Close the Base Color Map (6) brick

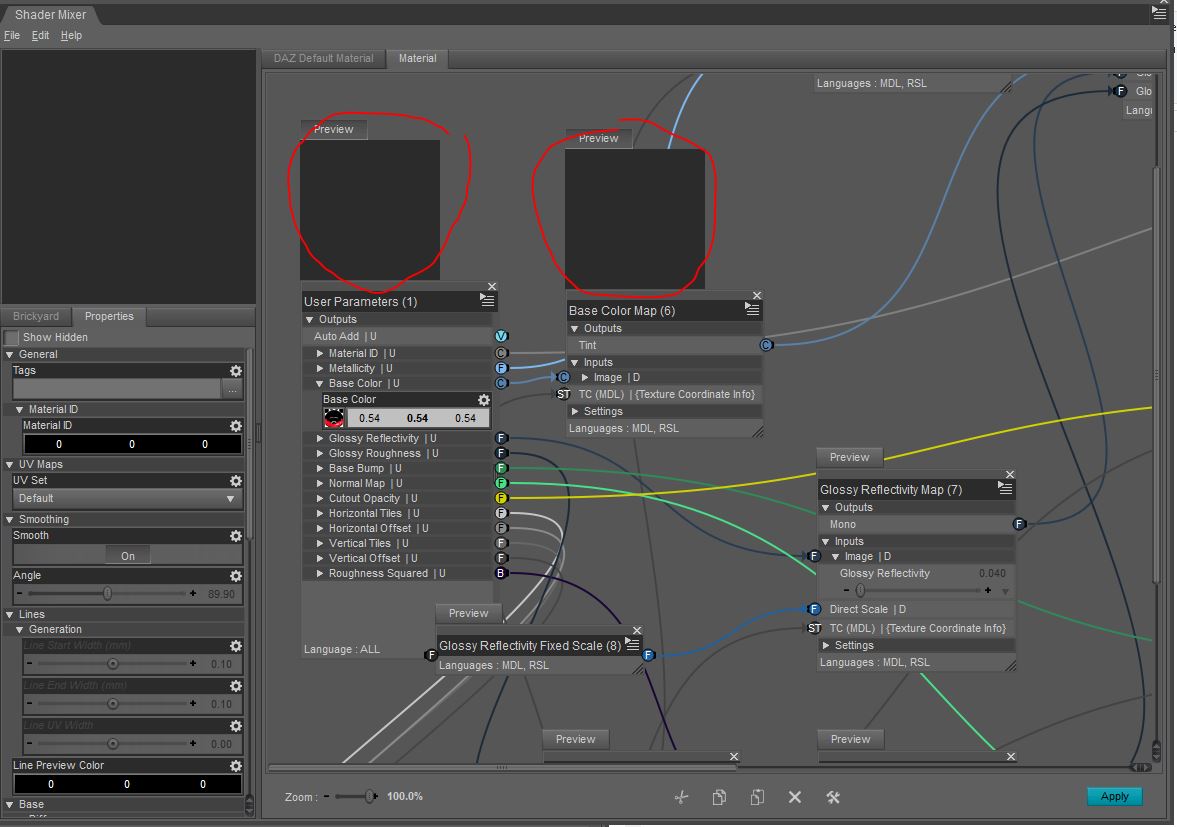[757, 296]
